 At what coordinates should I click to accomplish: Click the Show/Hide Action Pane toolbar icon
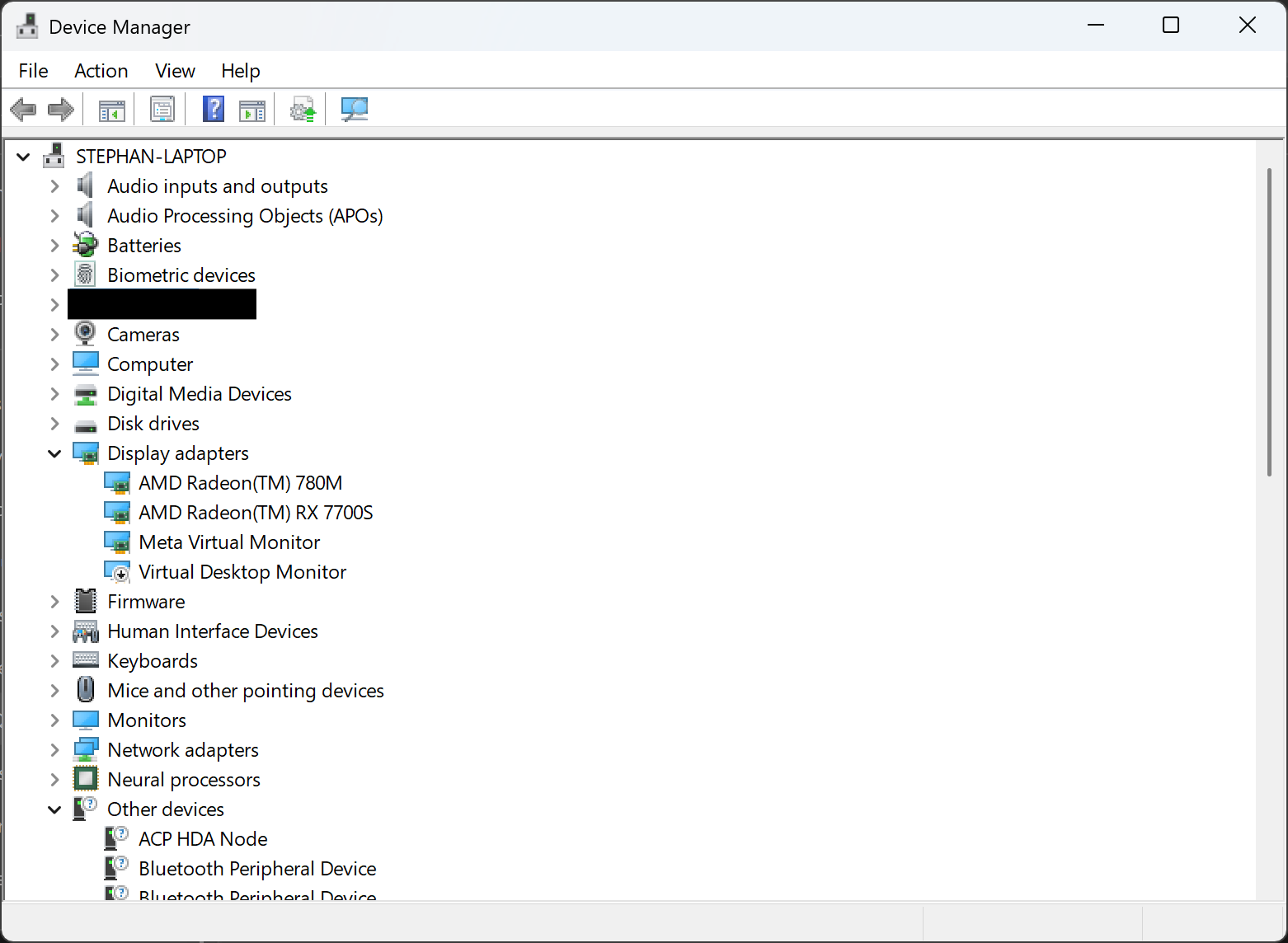tap(252, 109)
